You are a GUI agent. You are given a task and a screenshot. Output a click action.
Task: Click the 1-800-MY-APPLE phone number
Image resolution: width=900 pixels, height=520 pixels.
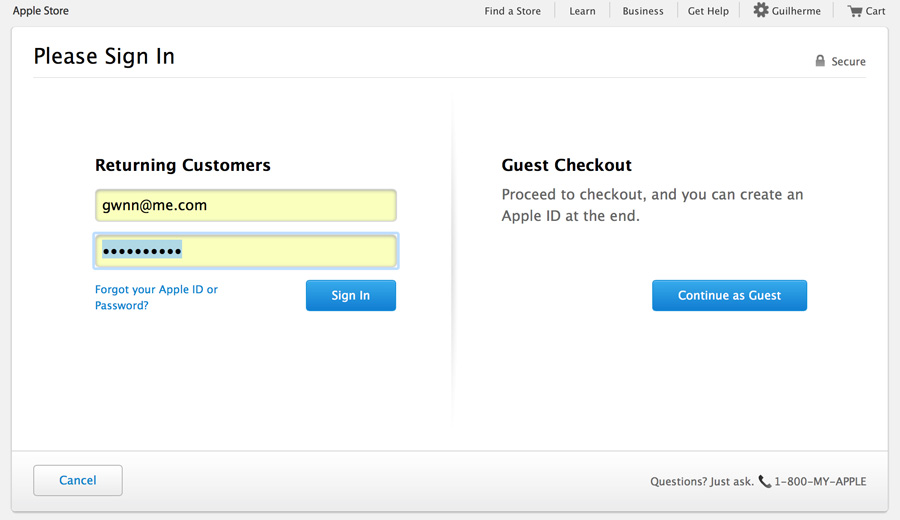pyautogui.click(x=820, y=482)
